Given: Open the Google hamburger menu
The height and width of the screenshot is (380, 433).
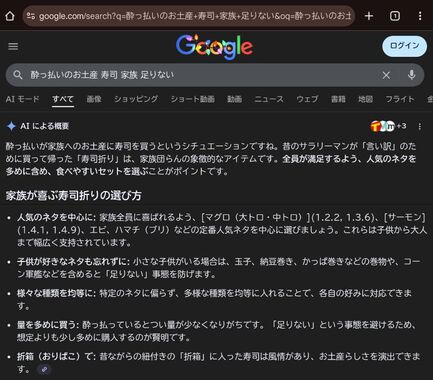Looking at the screenshot, I should click(x=13, y=46).
